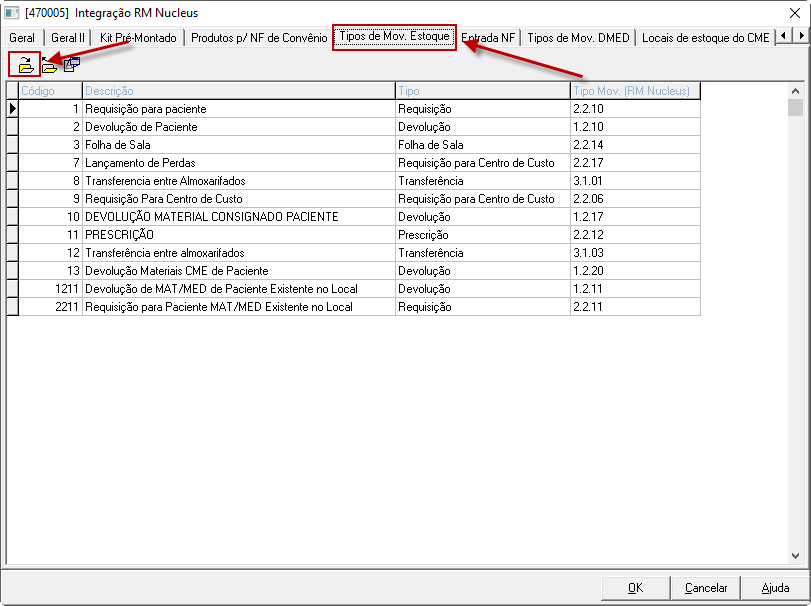Image resolution: width=811 pixels, height=606 pixels.
Task: Click the RM Nucleus value 1.2.20
Action: pos(635,271)
